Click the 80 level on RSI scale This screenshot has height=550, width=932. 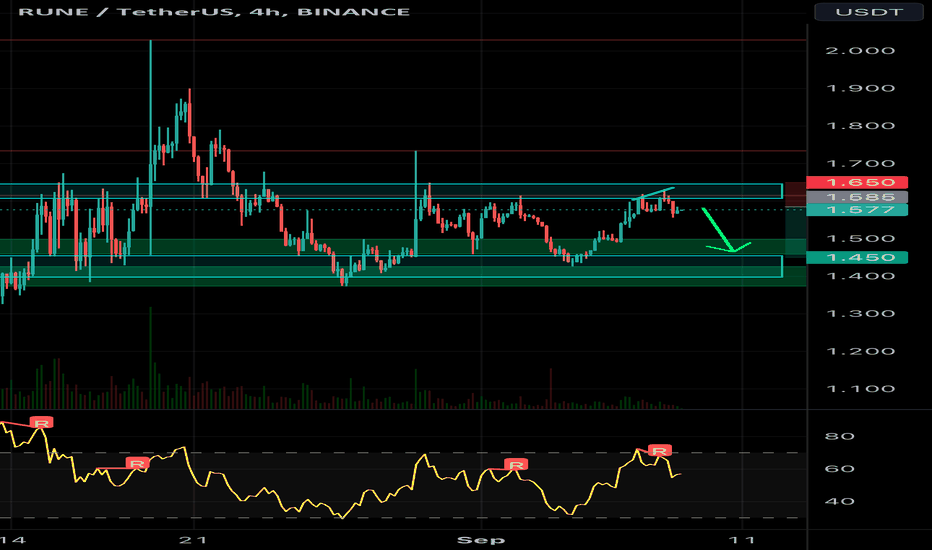coord(840,436)
